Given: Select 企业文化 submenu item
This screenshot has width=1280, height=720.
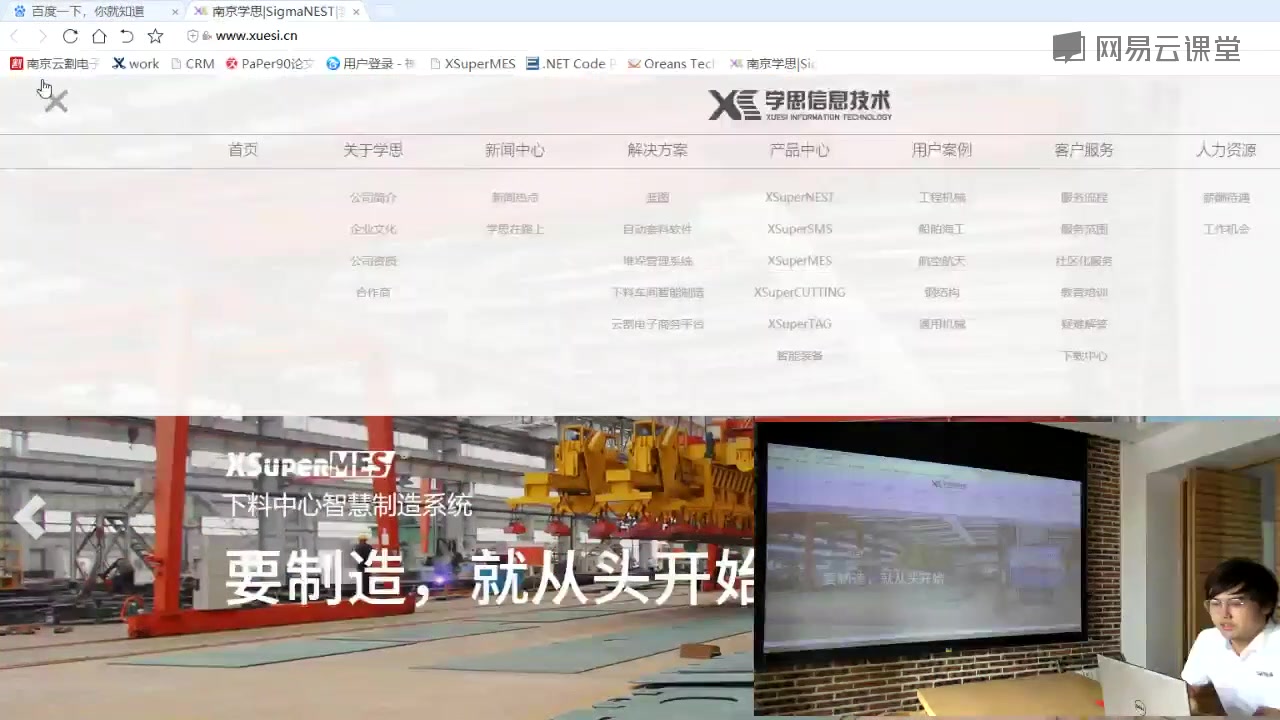Looking at the screenshot, I should pos(373,229).
